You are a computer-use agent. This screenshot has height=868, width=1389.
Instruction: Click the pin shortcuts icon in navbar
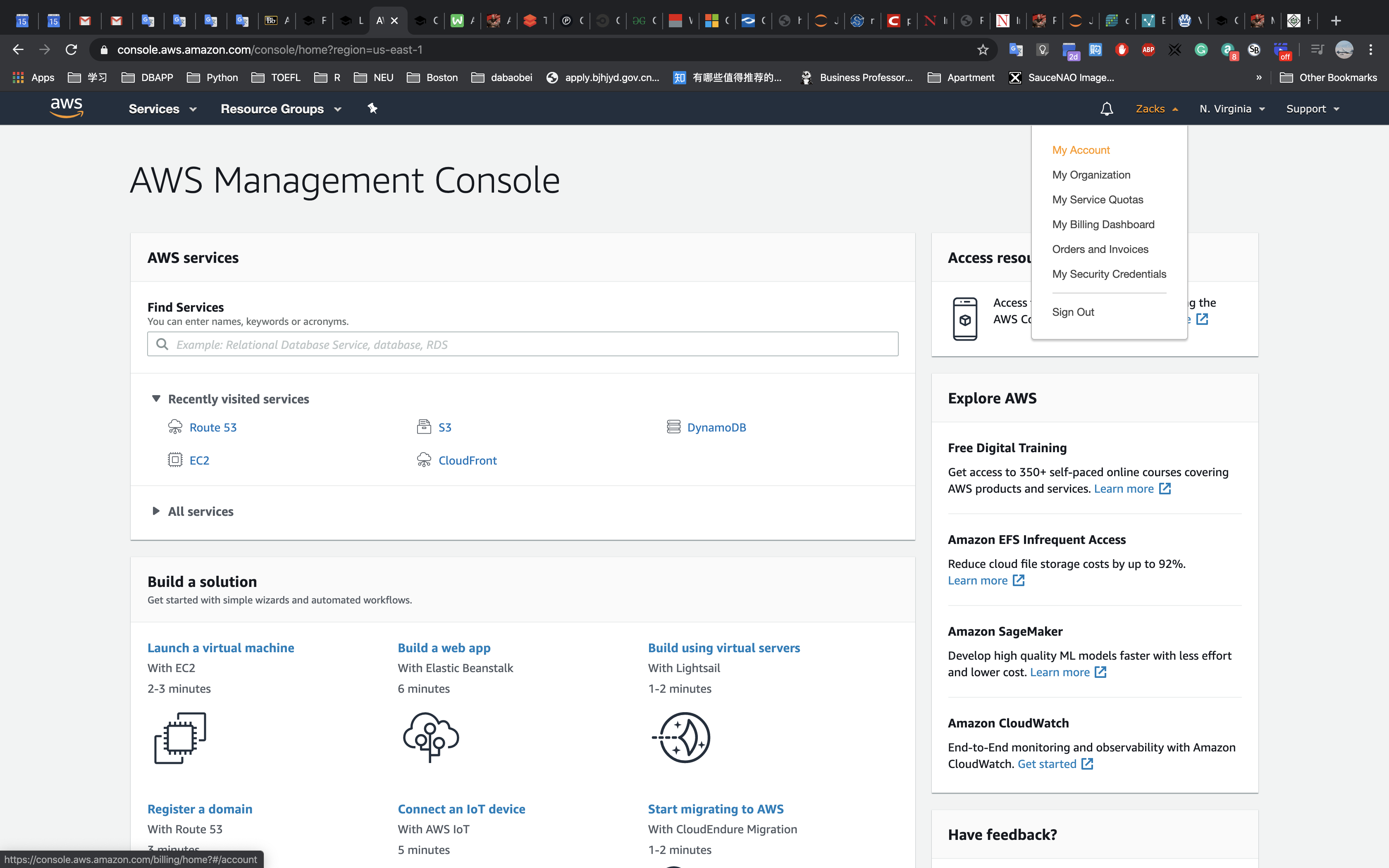pos(372,108)
